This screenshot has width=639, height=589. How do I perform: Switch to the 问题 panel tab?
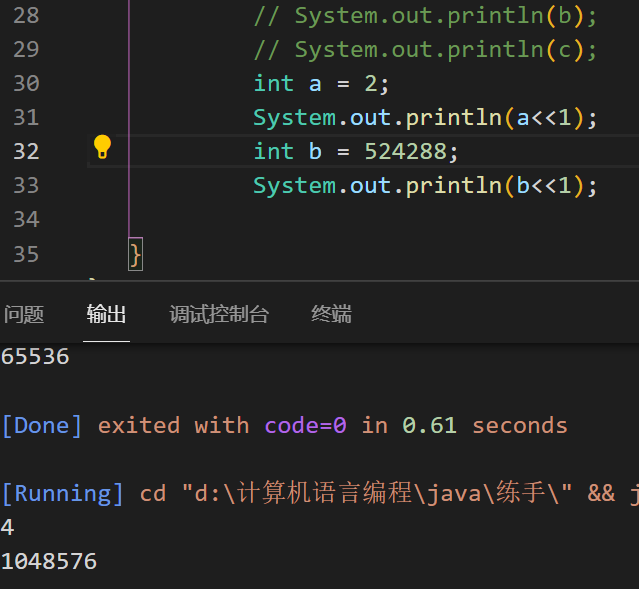[x=24, y=315]
